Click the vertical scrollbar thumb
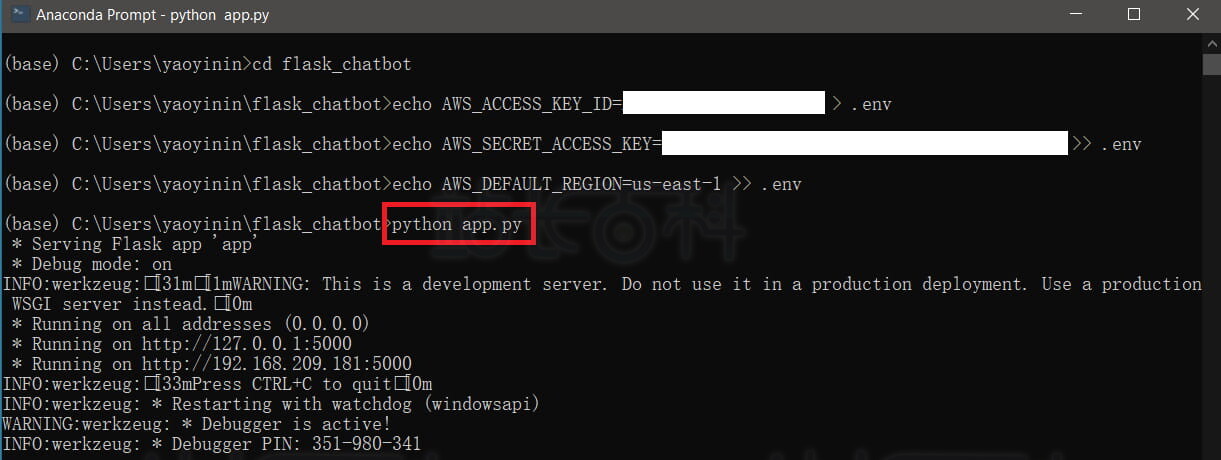This screenshot has height=460, width=1221. tap(1211, 64)
